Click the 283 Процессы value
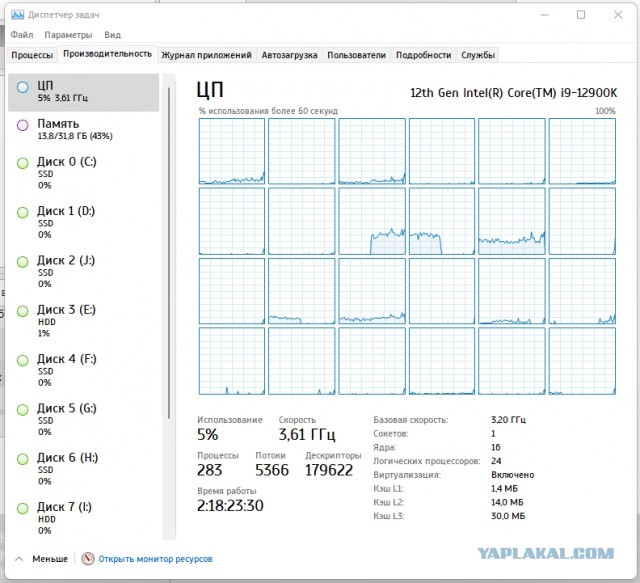The height and width of the screenshot is (583, 640). pyautogui.click(x=209, y=470)
